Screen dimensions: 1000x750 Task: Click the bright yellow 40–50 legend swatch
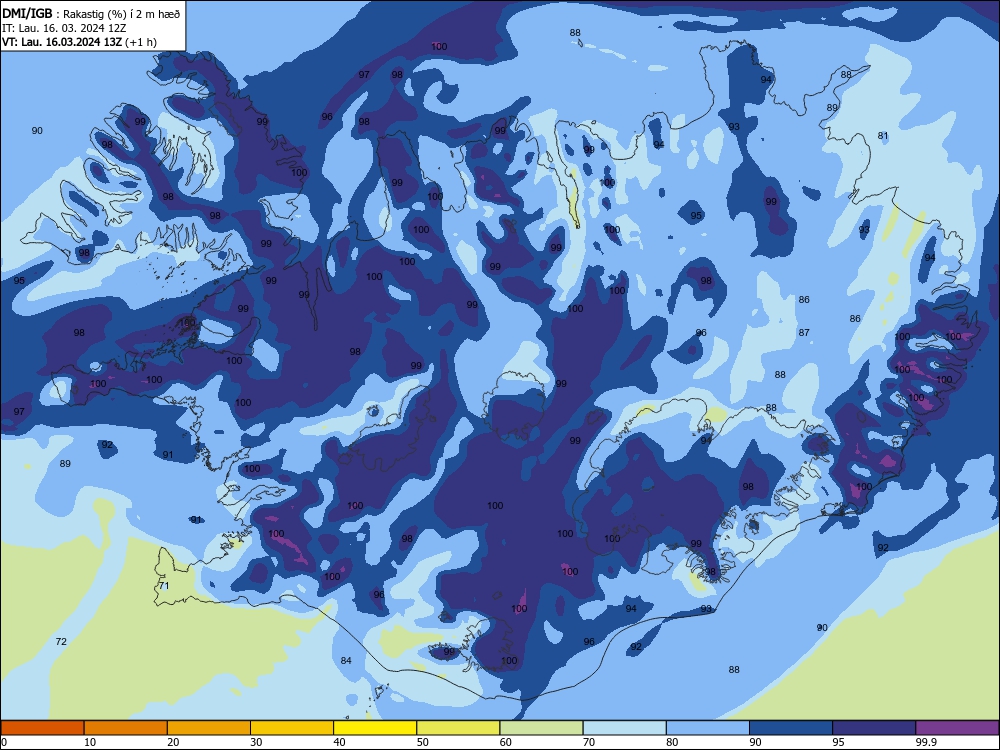pyautogui.click(x=375, y=728)
